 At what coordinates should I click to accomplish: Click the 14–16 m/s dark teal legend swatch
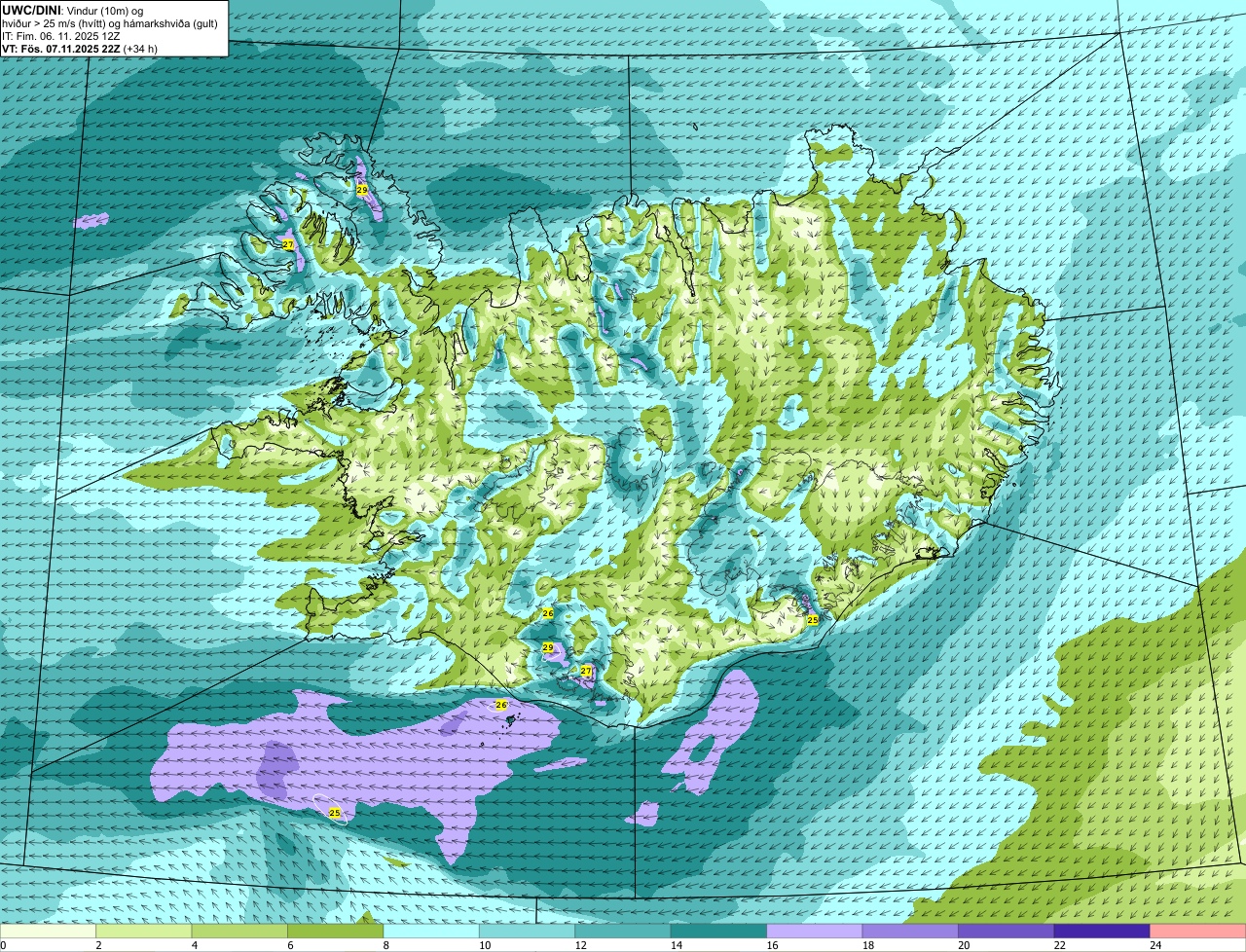coord(720,932)
